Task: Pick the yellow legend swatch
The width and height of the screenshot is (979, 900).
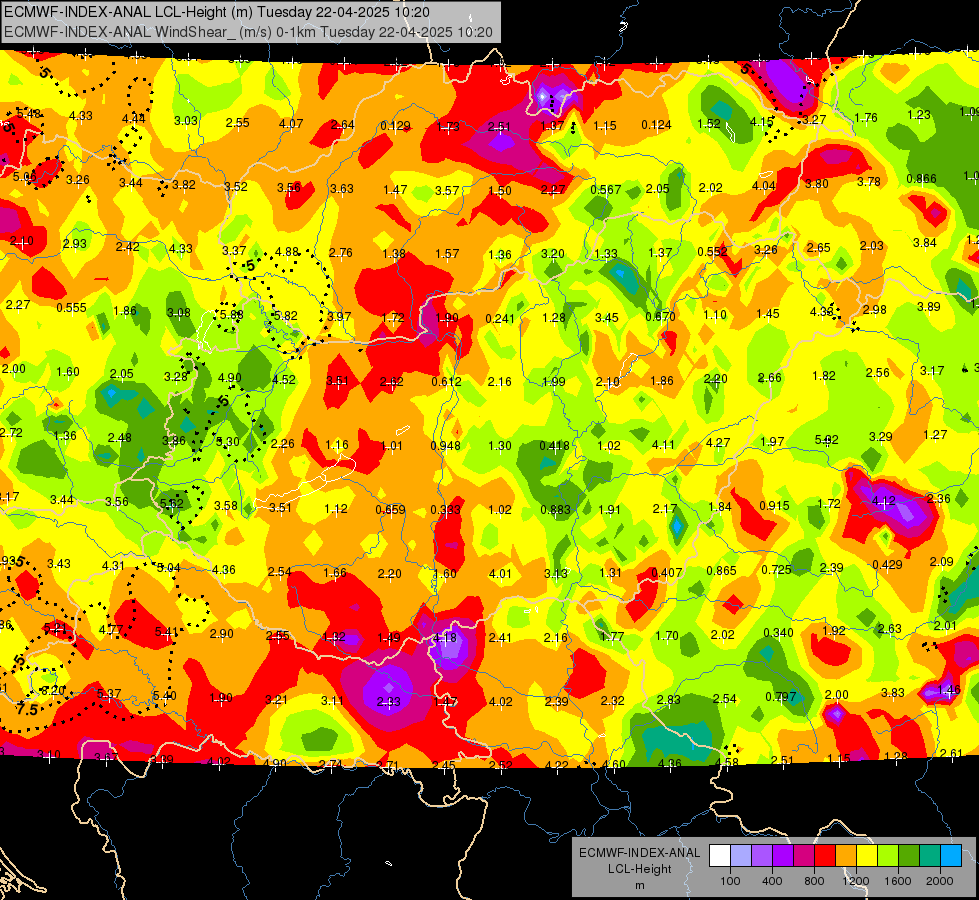Action: coord(867,856)
